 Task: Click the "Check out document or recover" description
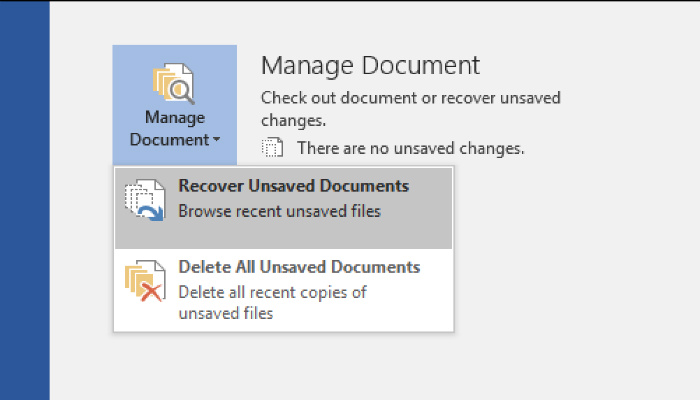pos(410,98)
